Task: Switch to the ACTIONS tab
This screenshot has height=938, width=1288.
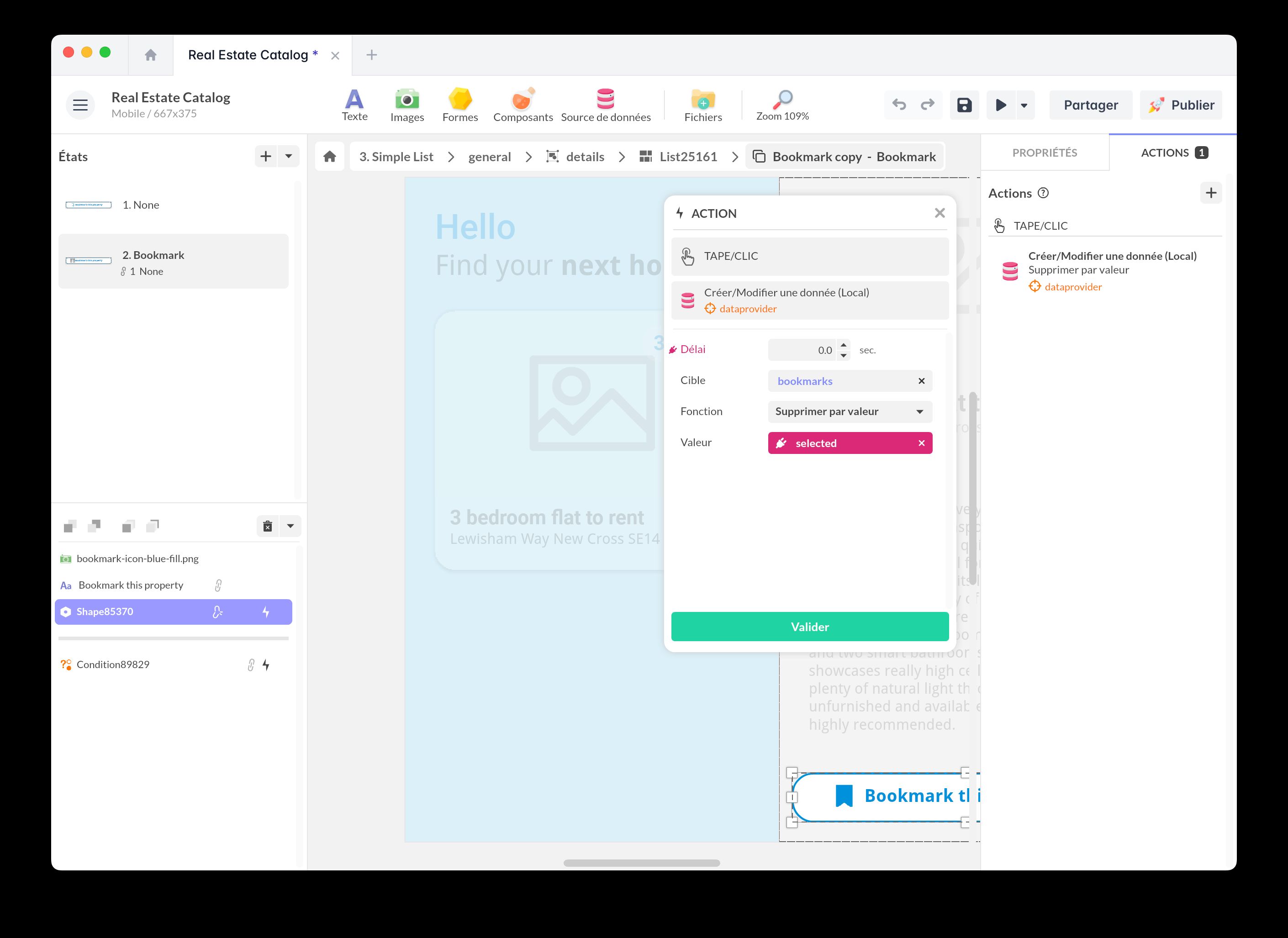Action: [1173, 153]
